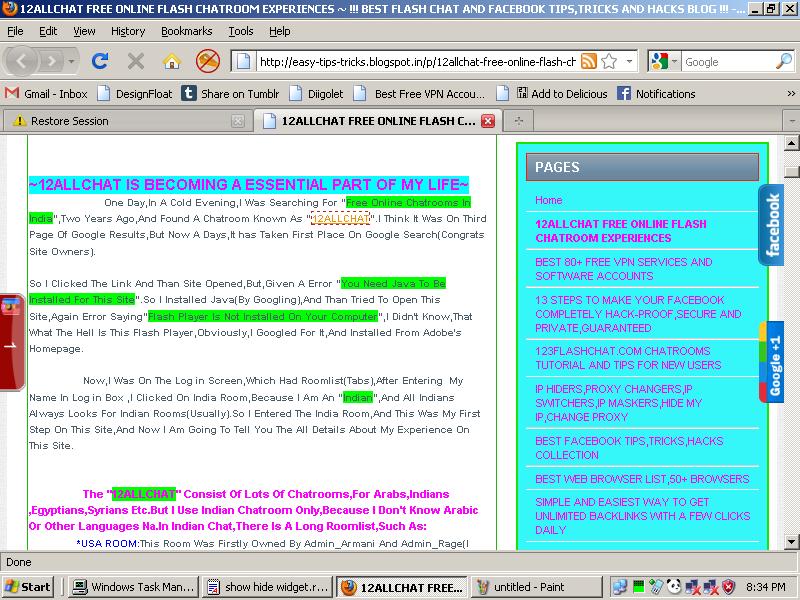Screen dimensions: 800x600
Task: Open the Edit menu
Action: (48, 32)
